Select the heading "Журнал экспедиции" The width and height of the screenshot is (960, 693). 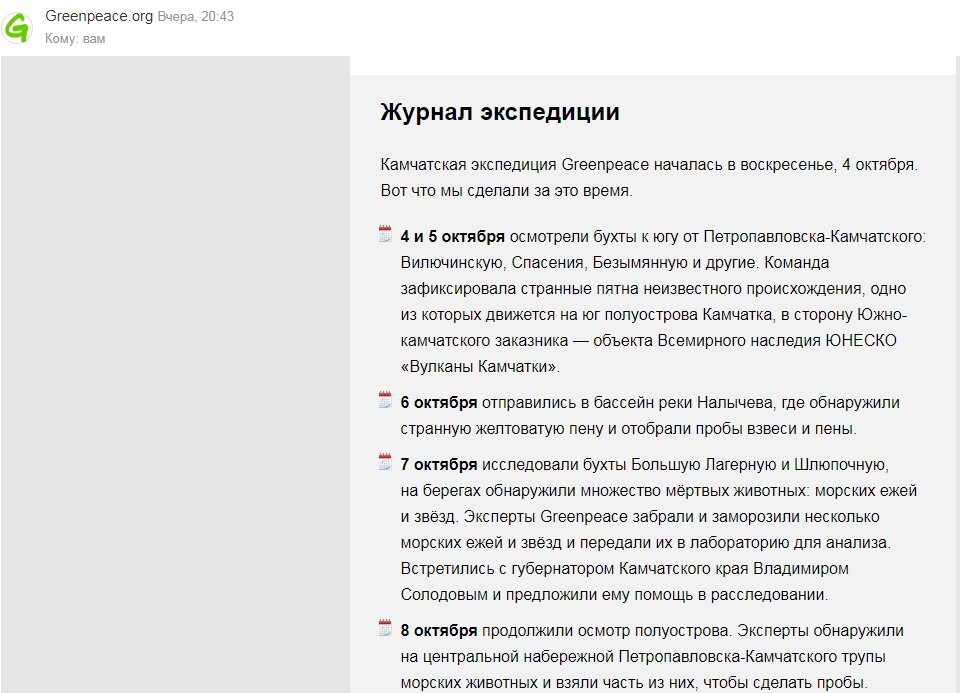tap(500, 112)
